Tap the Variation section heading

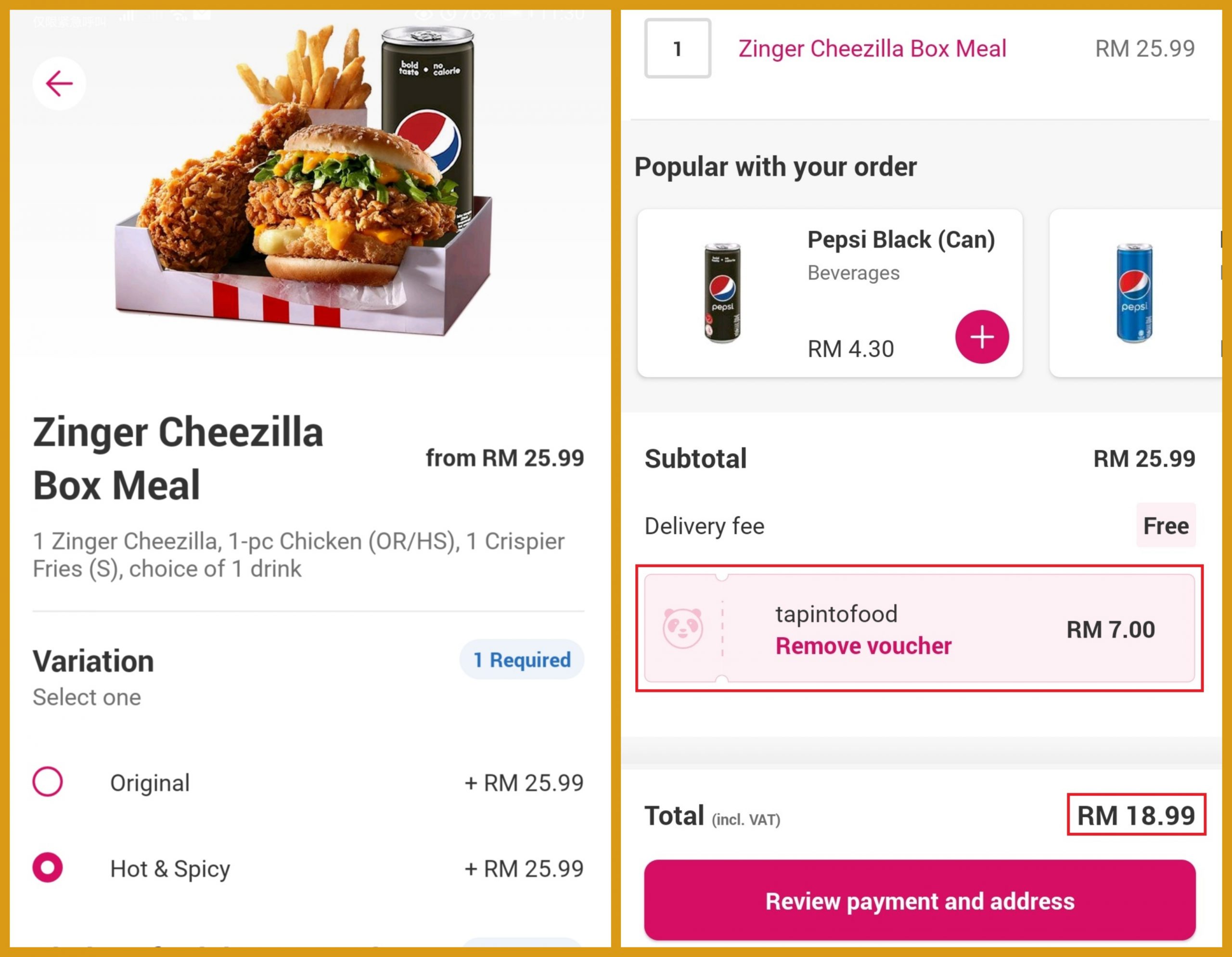(94, 661)
